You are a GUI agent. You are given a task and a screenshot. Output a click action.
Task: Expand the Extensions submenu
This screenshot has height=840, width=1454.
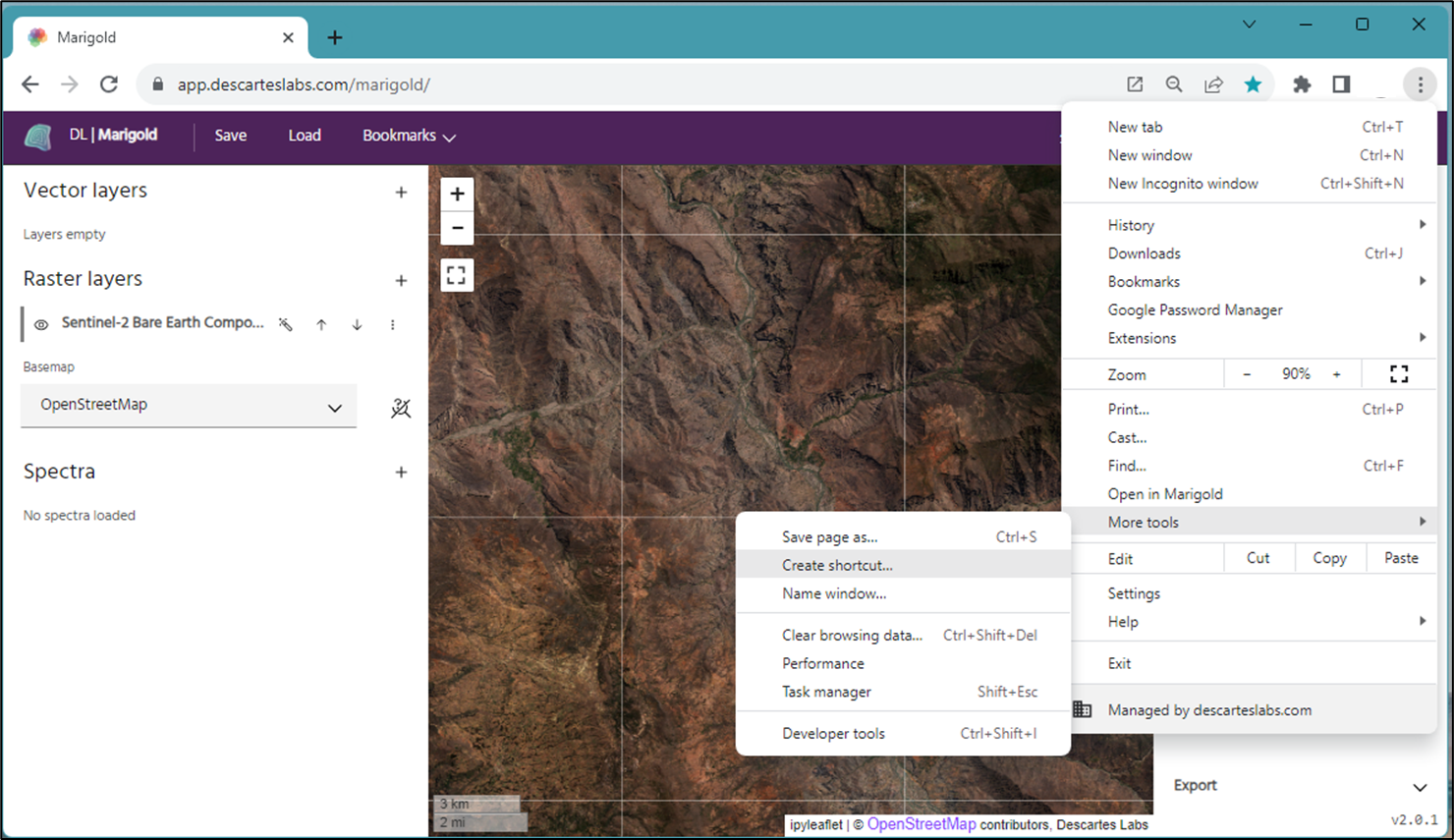(1250, 338)
